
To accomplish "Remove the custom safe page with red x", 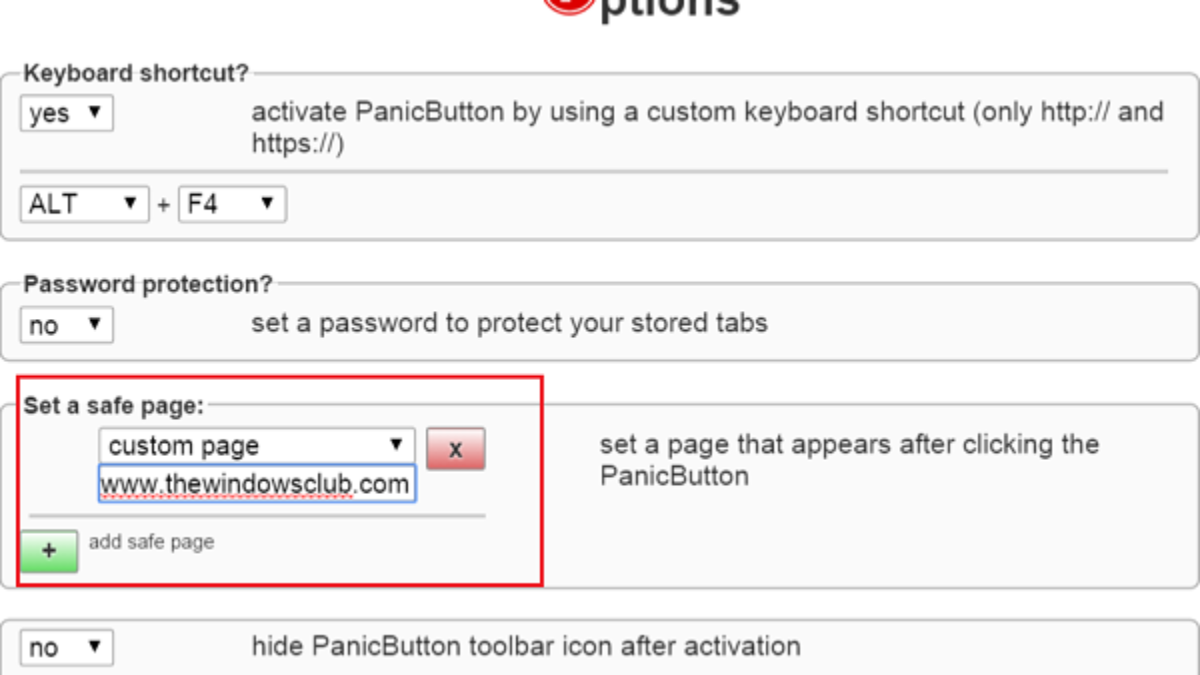I will [x=455, y=449].
